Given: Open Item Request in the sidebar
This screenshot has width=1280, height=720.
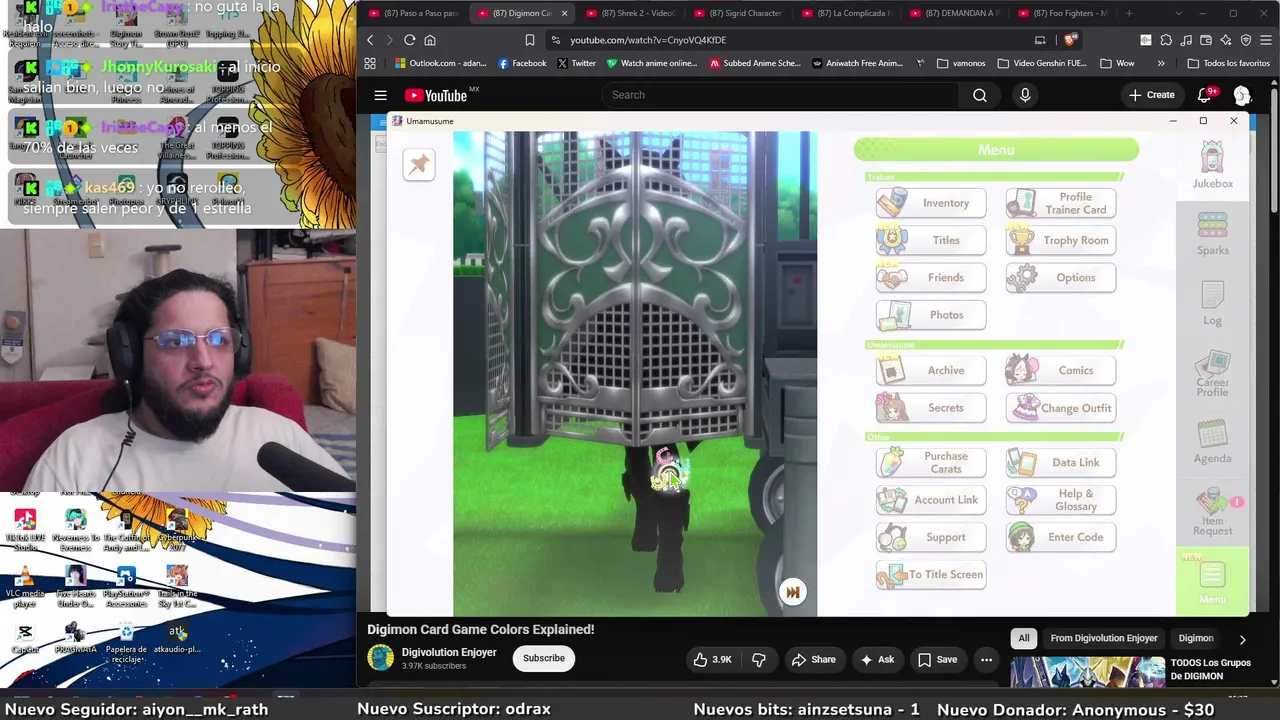Looking at the screenshot, I should click(x=1212, y=513).
